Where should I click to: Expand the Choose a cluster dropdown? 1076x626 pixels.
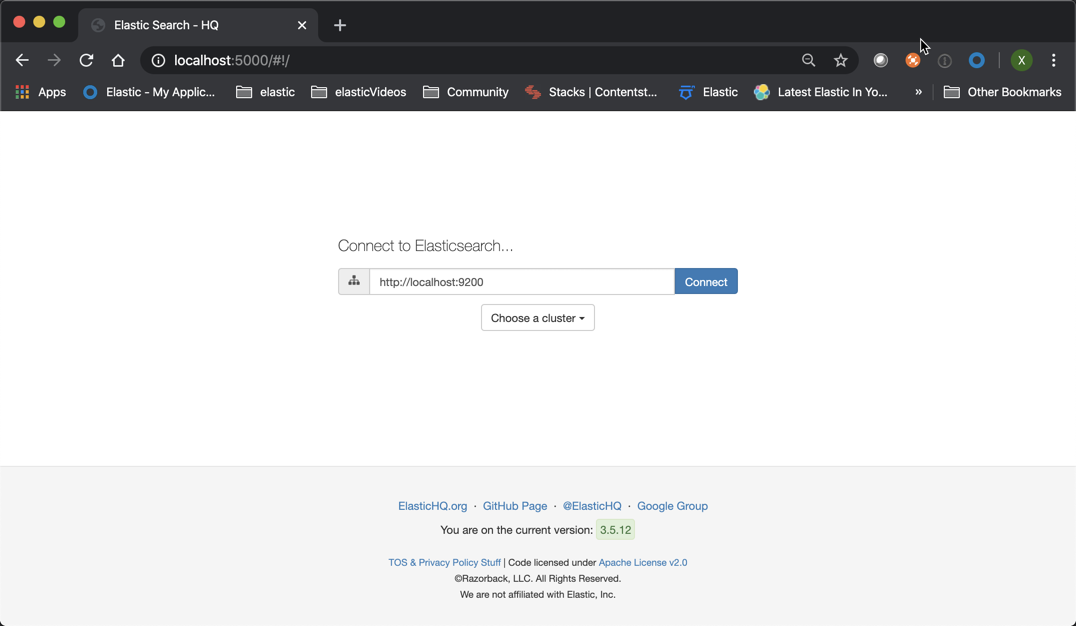538,318
